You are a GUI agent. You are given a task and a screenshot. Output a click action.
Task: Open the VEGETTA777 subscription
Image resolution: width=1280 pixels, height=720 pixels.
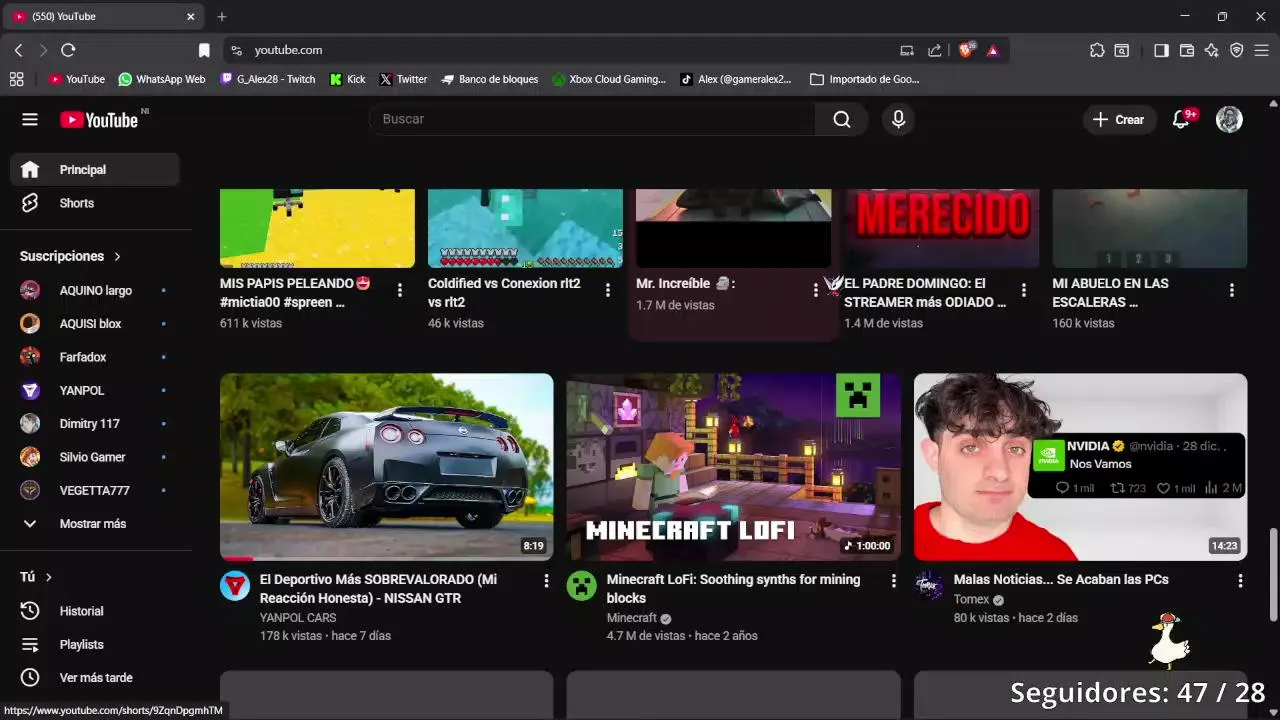pos(95,490)
